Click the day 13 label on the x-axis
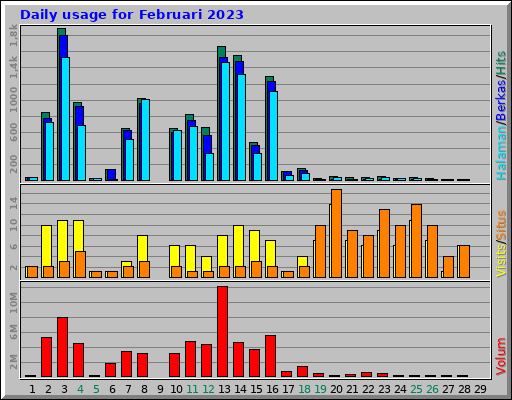This screenshot has height=400, width=512. pyautogui.click(x=224, y=389)
